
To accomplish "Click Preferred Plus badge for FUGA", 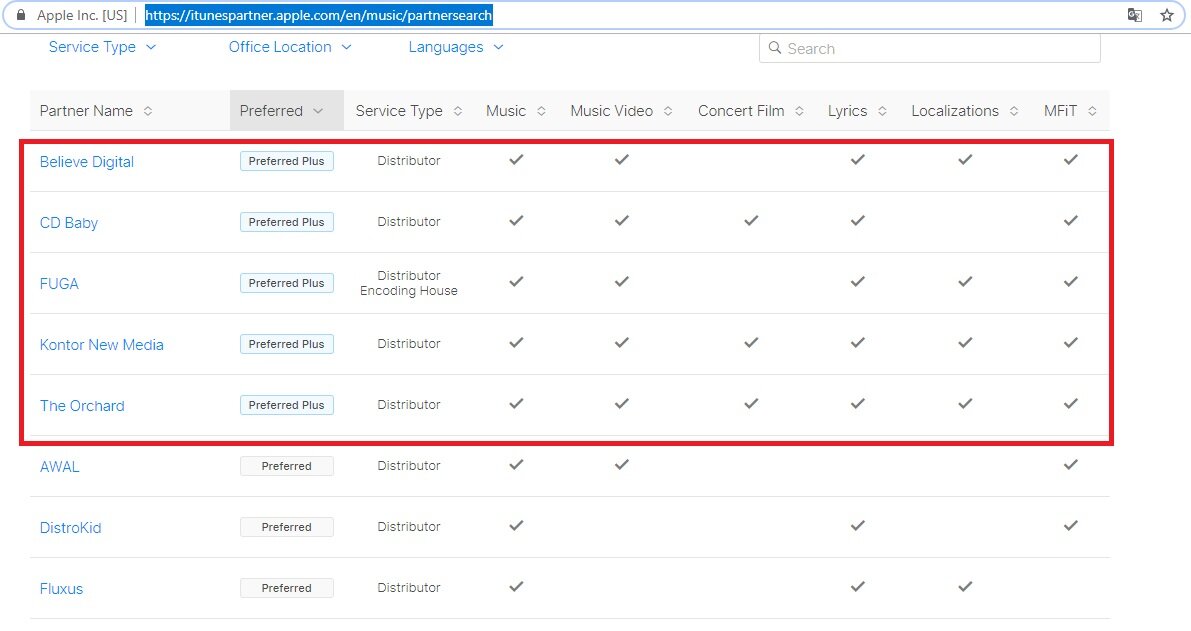I will click(286, 283).
